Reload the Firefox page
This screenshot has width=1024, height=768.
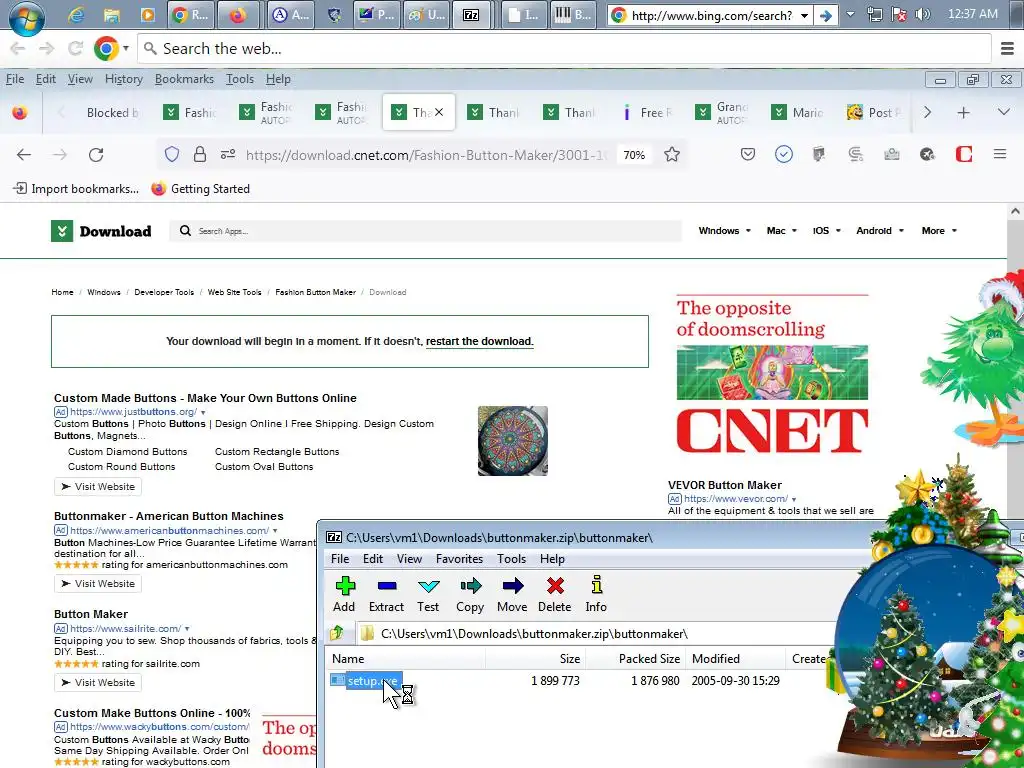(96, 155)
